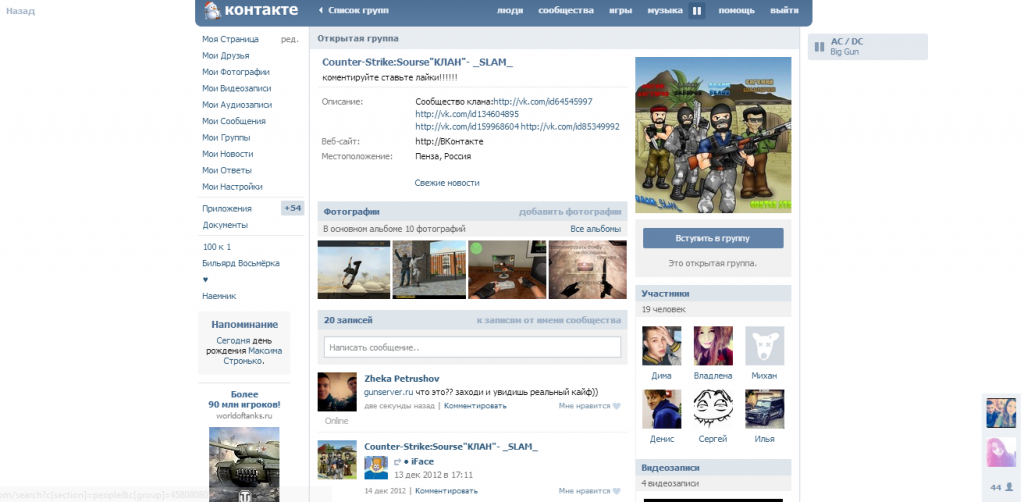Open Сергей's troll-face avatar

(x=712, y=409)
